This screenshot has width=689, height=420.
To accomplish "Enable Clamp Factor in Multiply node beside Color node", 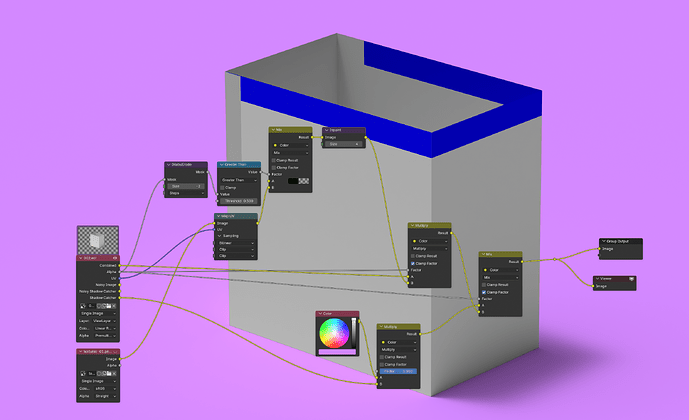I will (x=381, y=364).
